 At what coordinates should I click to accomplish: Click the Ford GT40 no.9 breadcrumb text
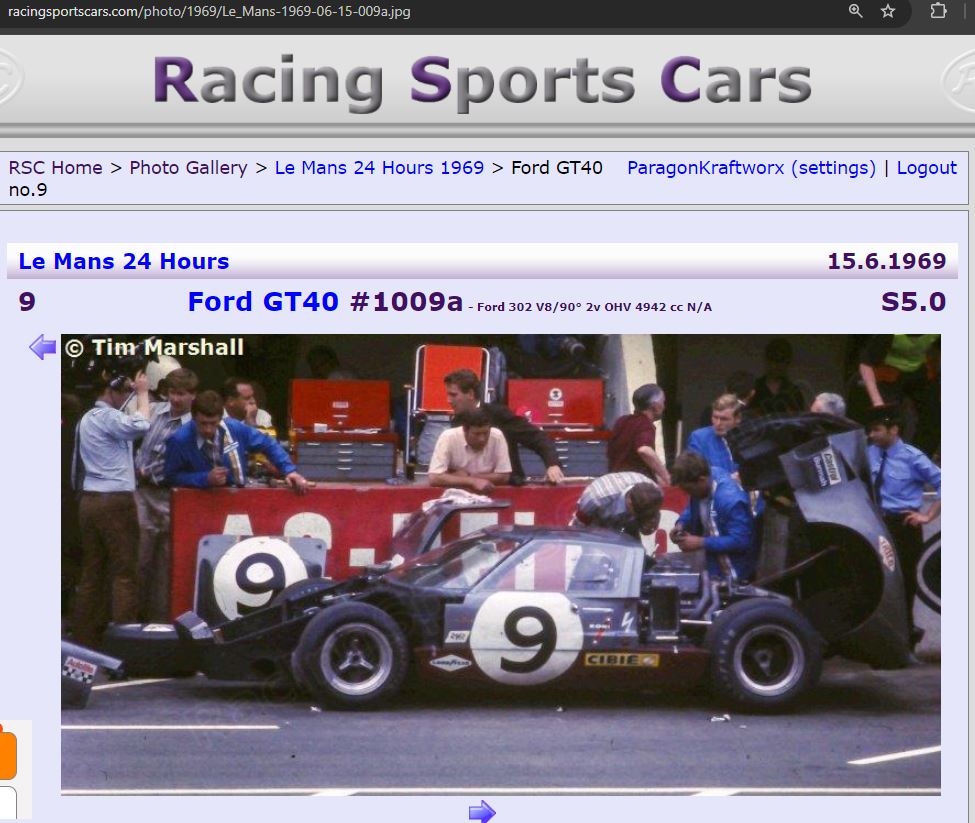tap(305, 178)
